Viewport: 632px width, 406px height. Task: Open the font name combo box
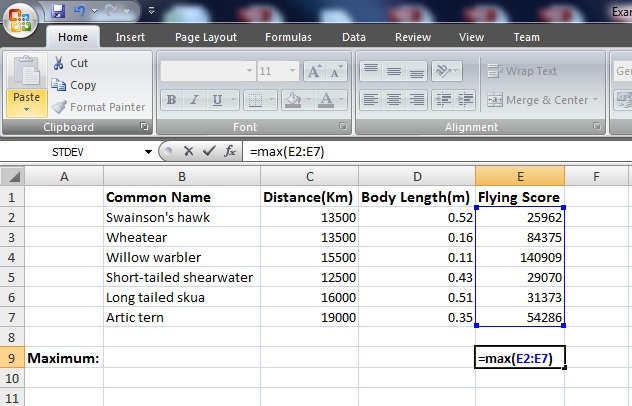[208, 71]
